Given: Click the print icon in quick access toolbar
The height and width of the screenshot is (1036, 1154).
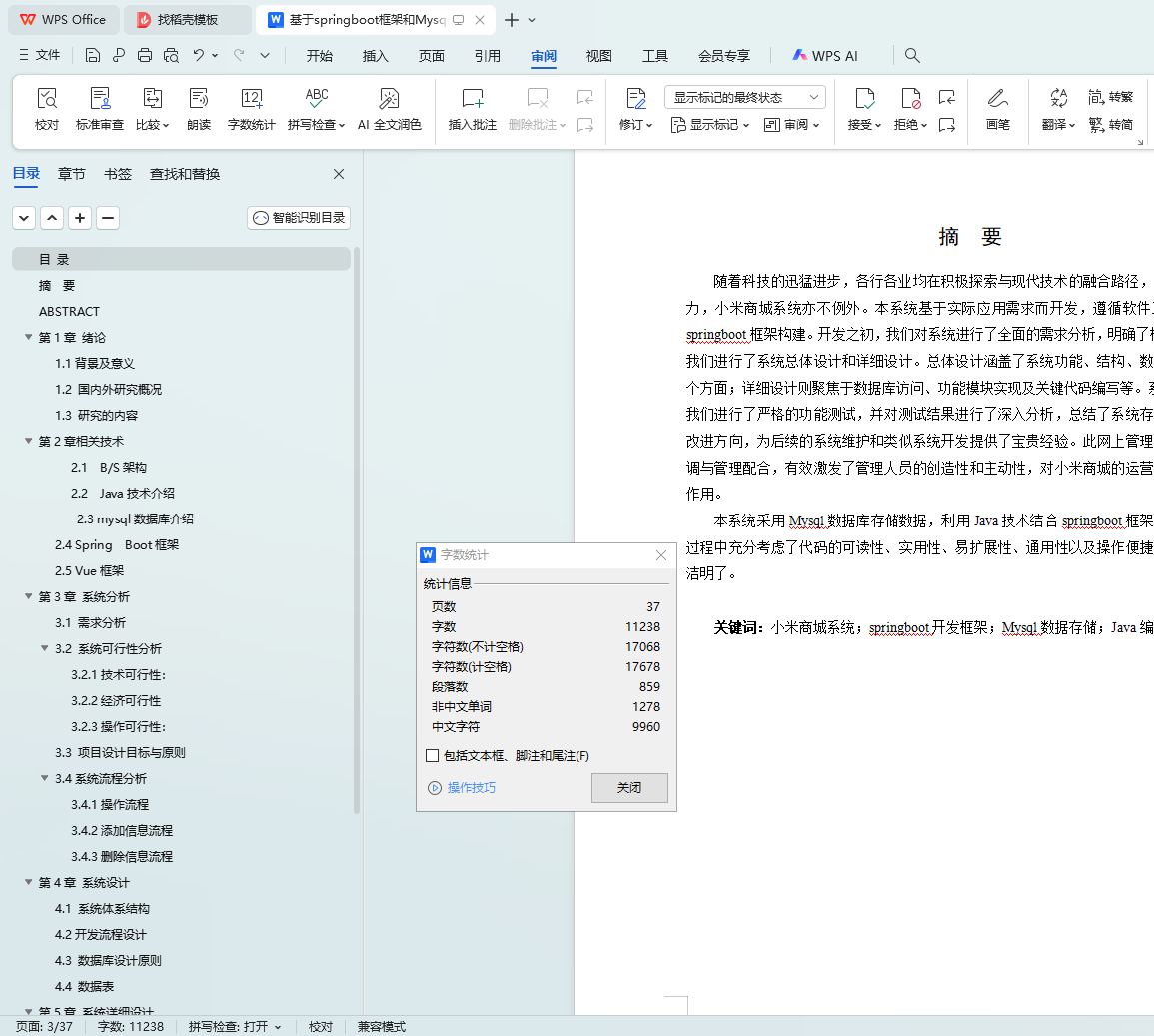Looking at the screenshot, I should [x=145, y=55].
